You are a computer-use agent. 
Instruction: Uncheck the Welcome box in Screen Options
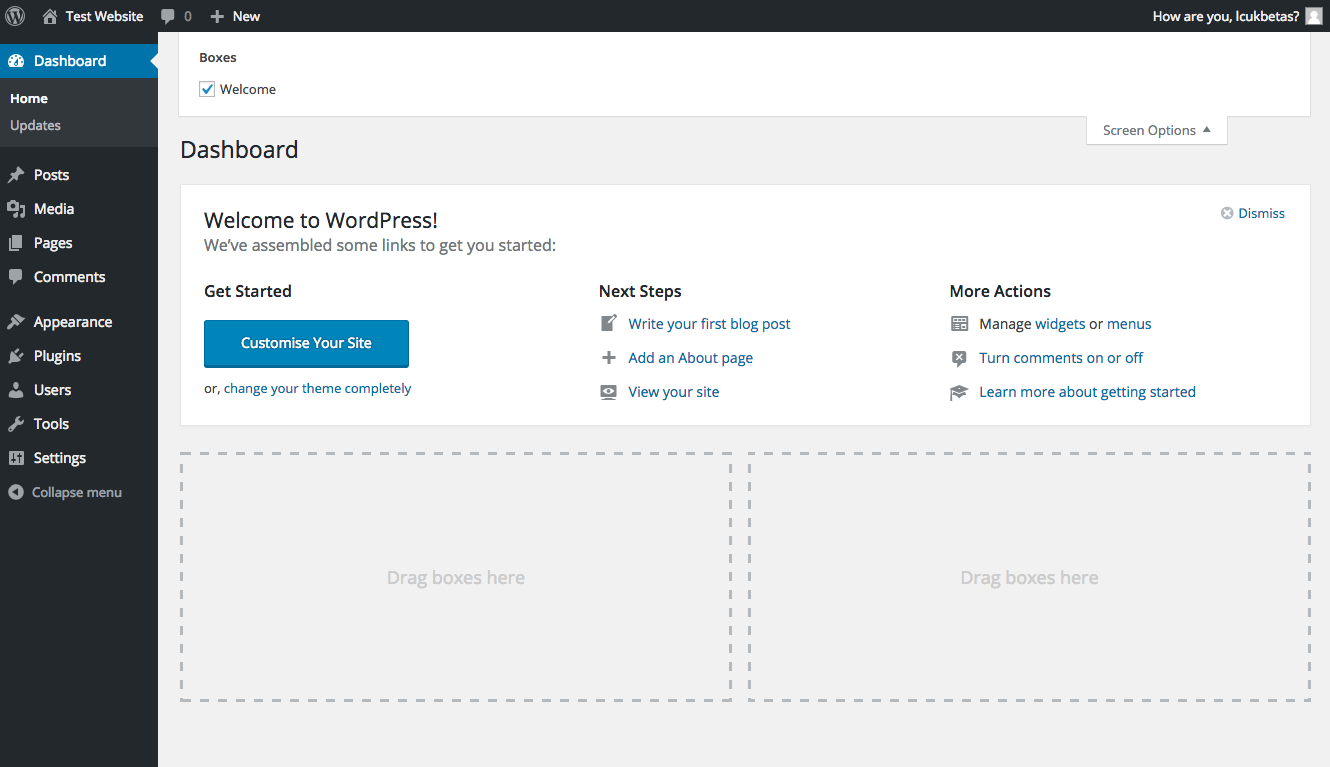[206, 89]
